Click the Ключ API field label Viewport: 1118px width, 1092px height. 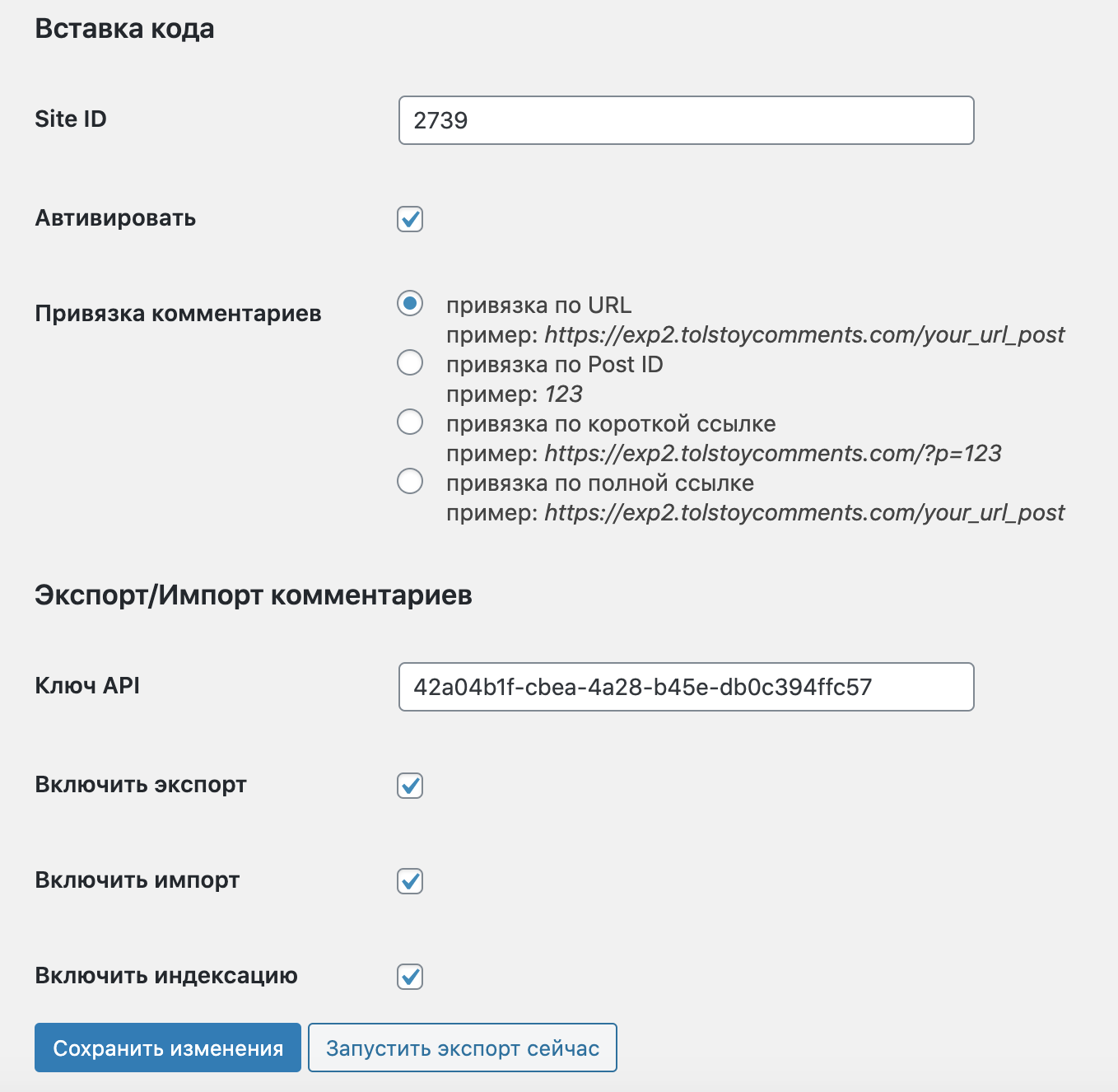tap(87, 685)
